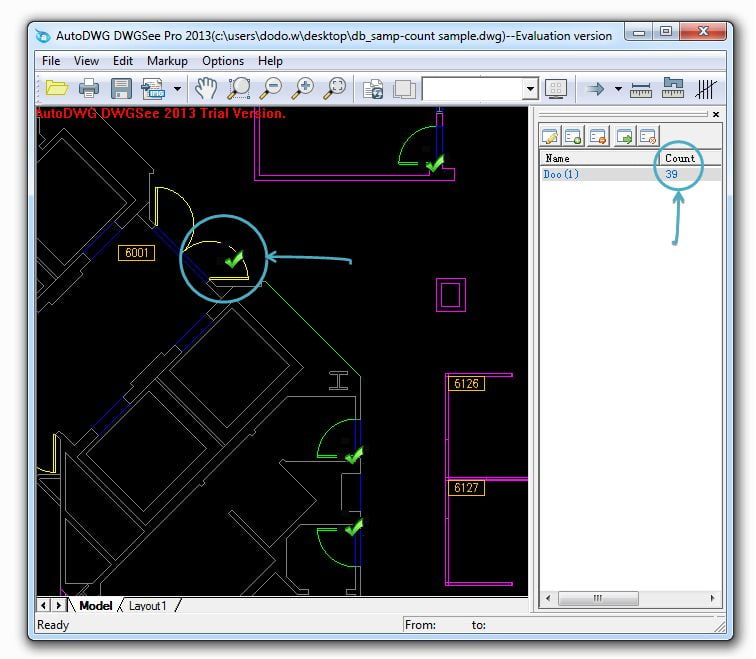Screen dimensions: 756x659
Task: Expand the dropdown beside the arrow icon
Action: click(x=618, y=89)
